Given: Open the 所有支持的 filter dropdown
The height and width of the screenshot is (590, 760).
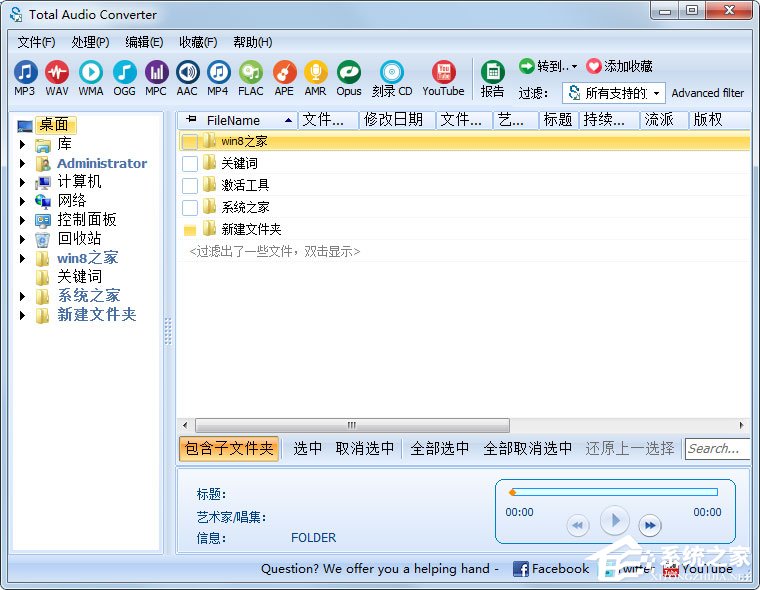Looking at the screenshot, I should click(614, 93).
